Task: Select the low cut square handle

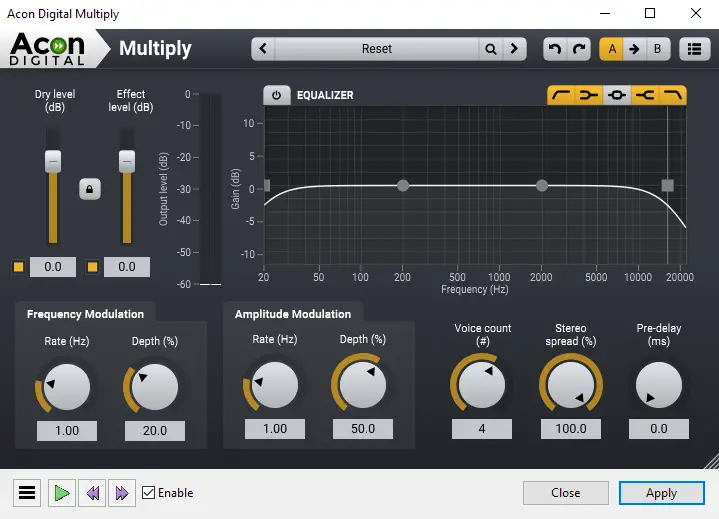Action: coord(267,185)
